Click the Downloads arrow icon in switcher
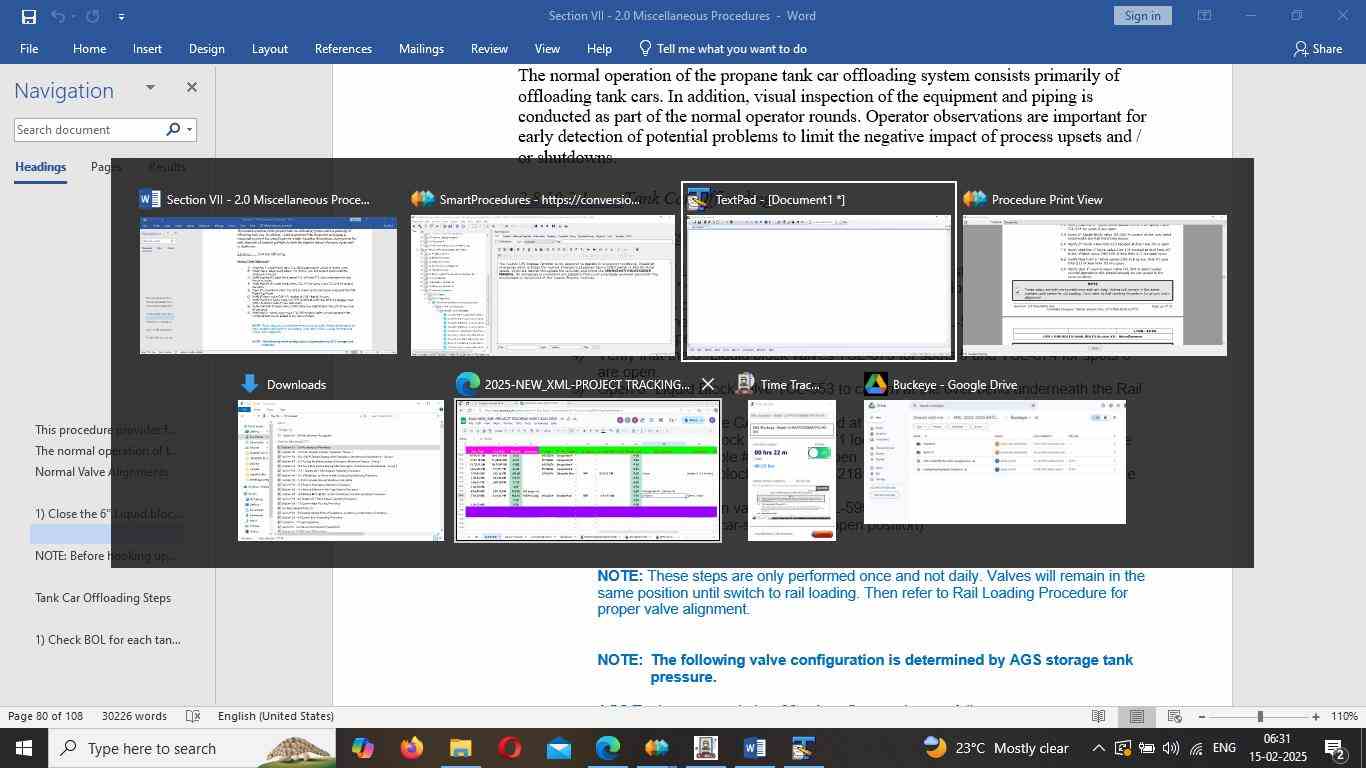The height and width of the screenshot is (768, 1366). tap(249, 384)
